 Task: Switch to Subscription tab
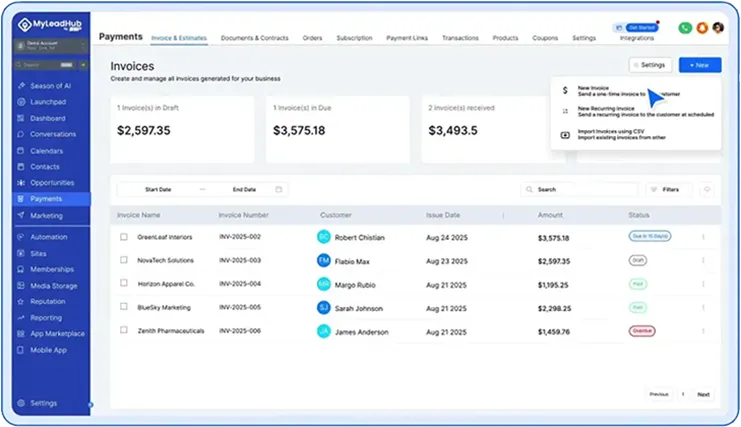point(354,38)
